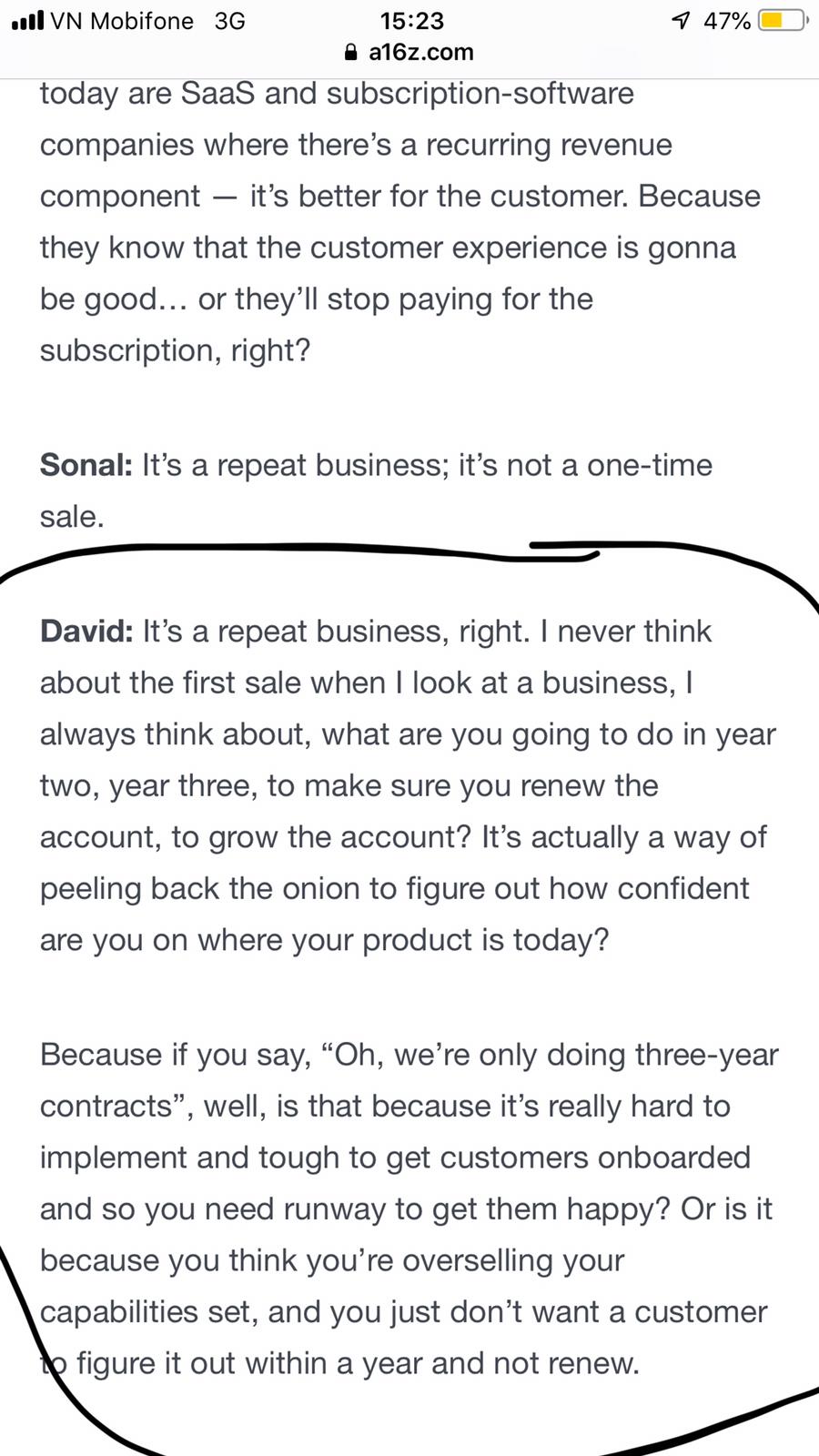Tap the 15:23 clock in status bar

[412, 21]
